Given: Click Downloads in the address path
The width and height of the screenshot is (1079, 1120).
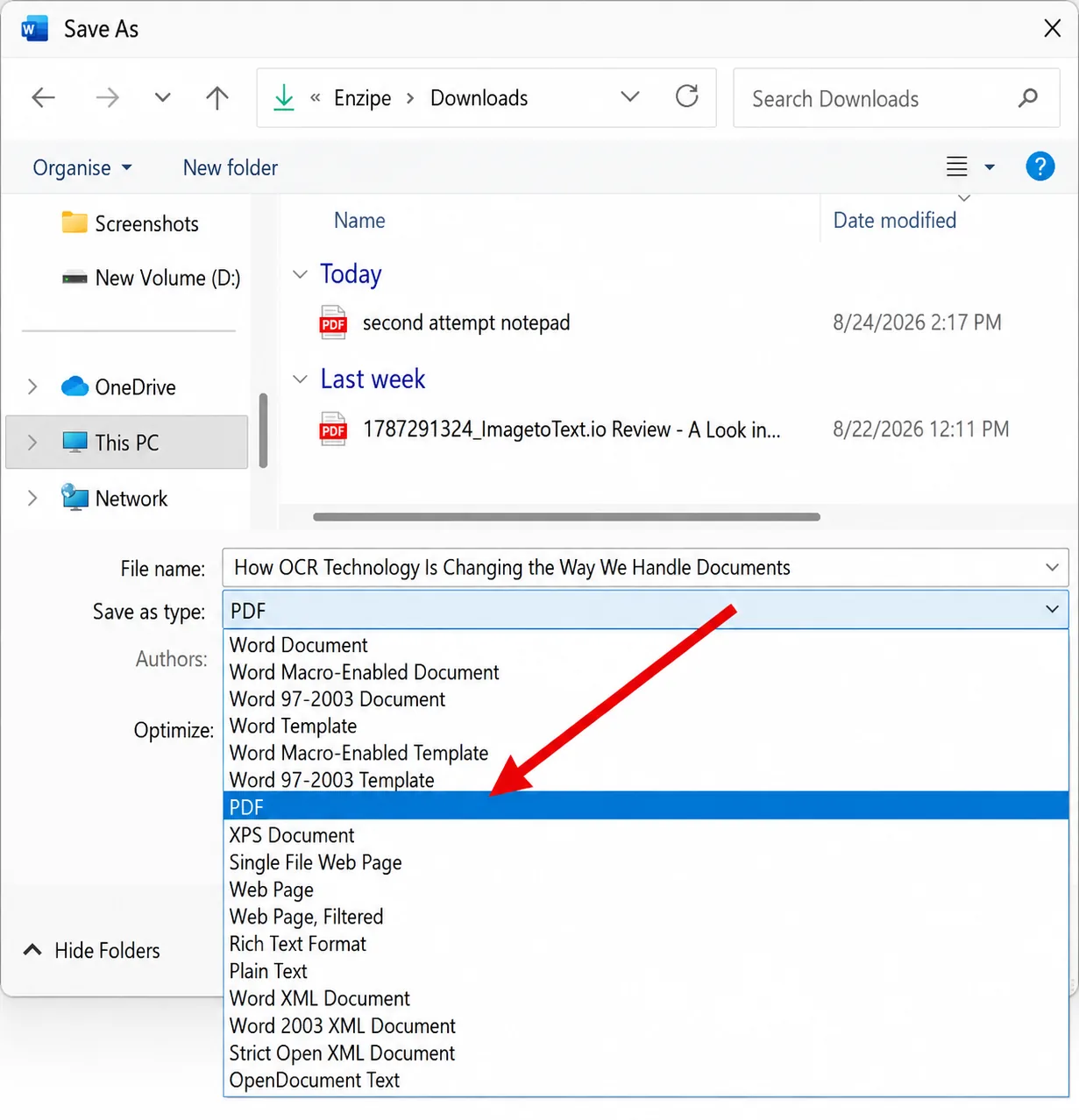Looking at the screenshot, I should (479, 98).
